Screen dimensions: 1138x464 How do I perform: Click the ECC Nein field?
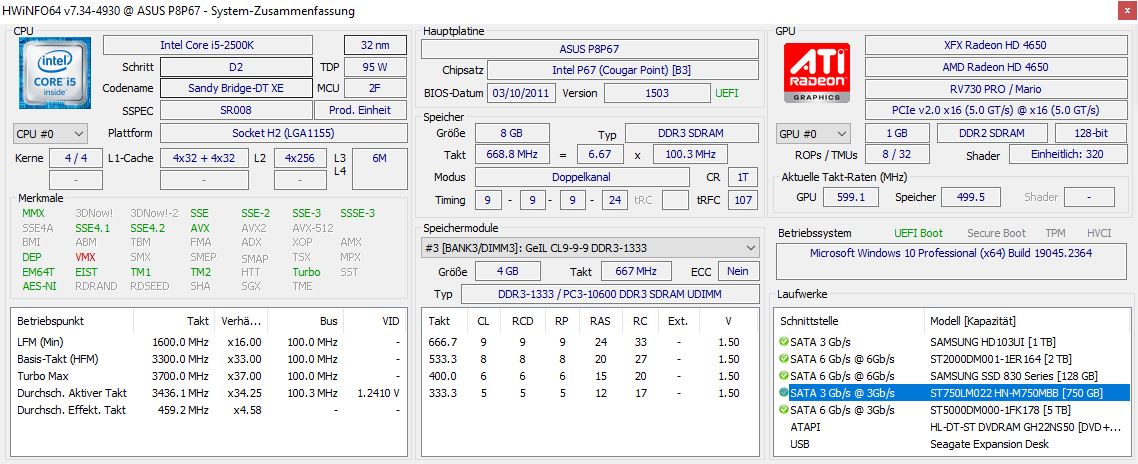(738, 272)
